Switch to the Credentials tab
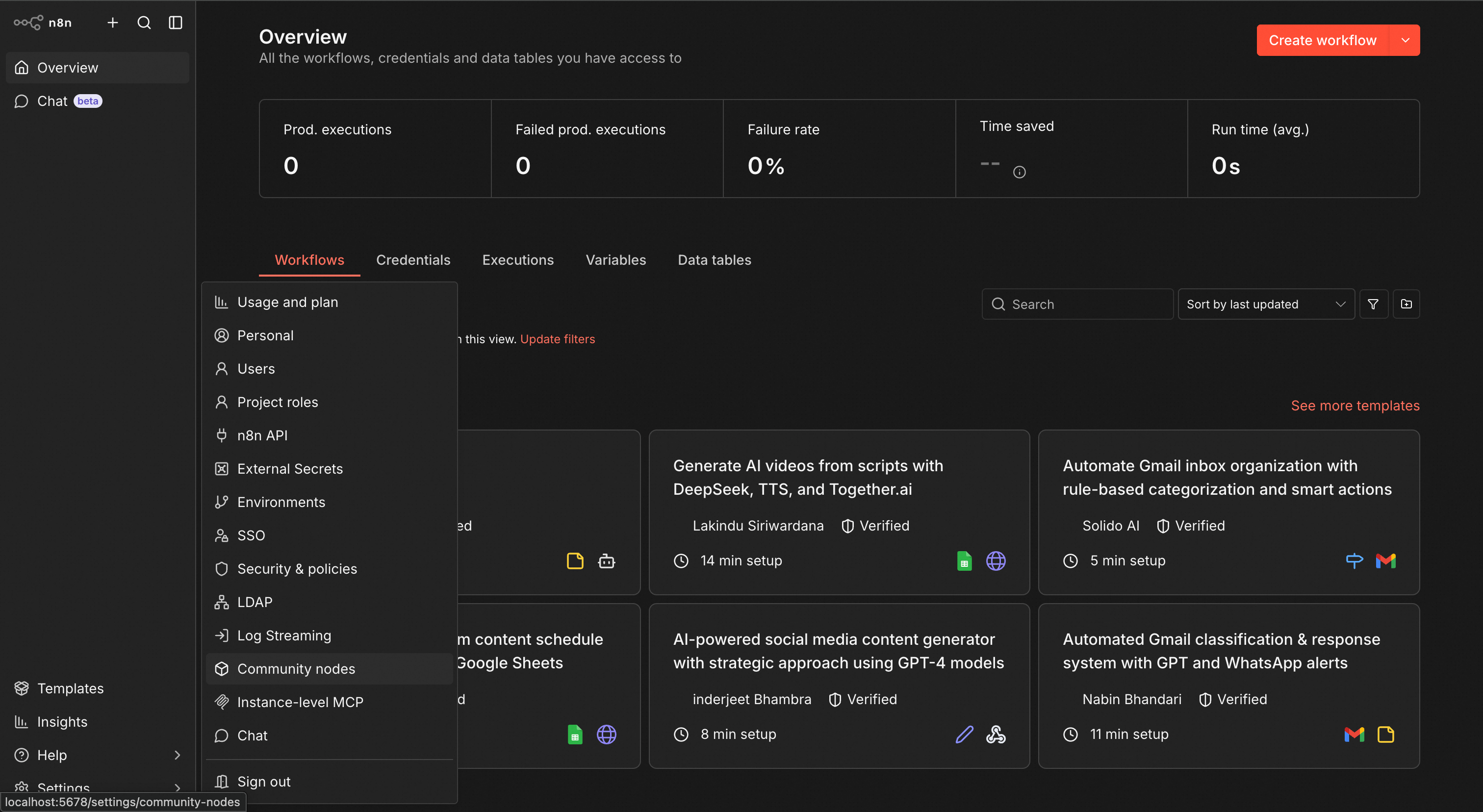Image resolution: width=1483 pixels, height=812 pixels. pos(413,260)
